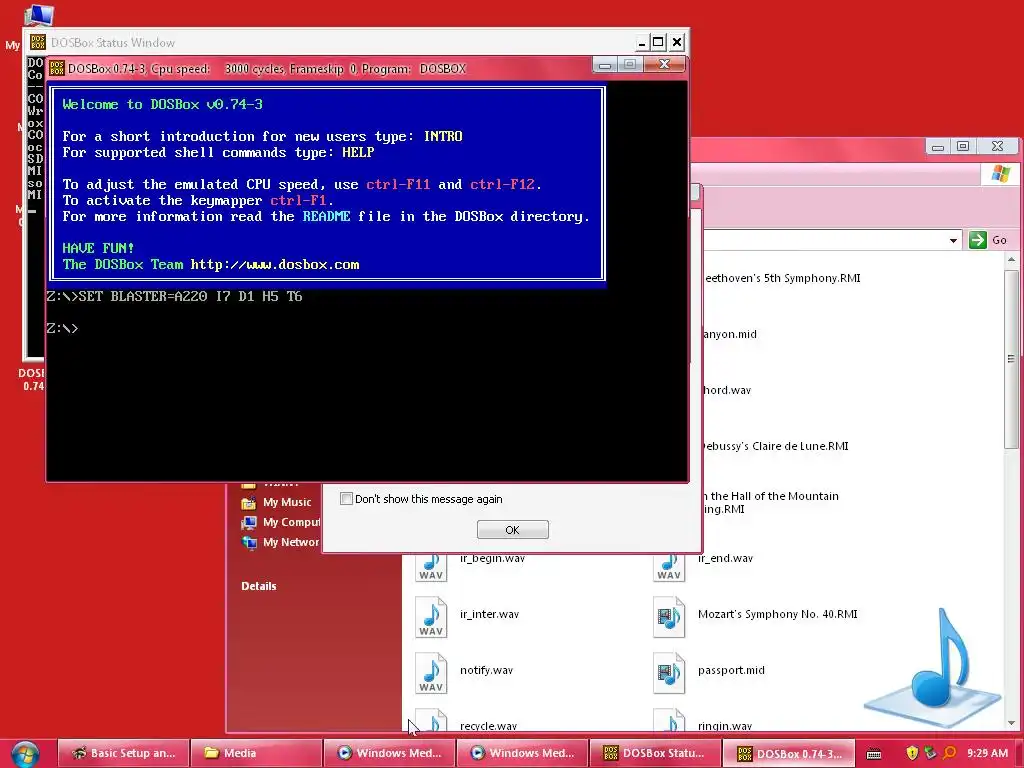Select the ir_inter.wav file icon
The height and width of the screenshot is (768, 1024).
431,617
